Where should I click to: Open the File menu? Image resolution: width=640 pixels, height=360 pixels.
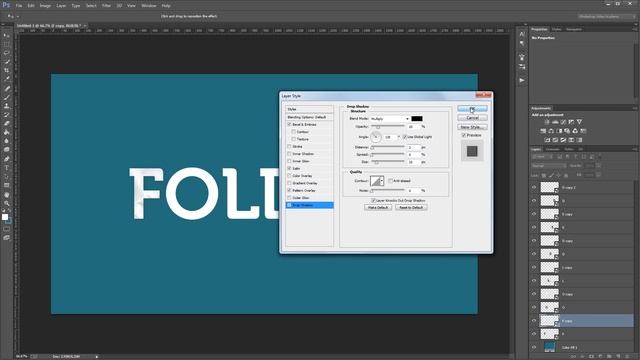(x=19, y=6)
